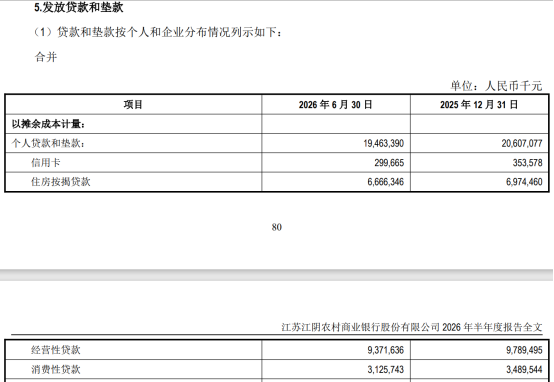Click the unit note 单位：人民币千元
Screen dimensions: 554x382
click(x=496, y=86)
